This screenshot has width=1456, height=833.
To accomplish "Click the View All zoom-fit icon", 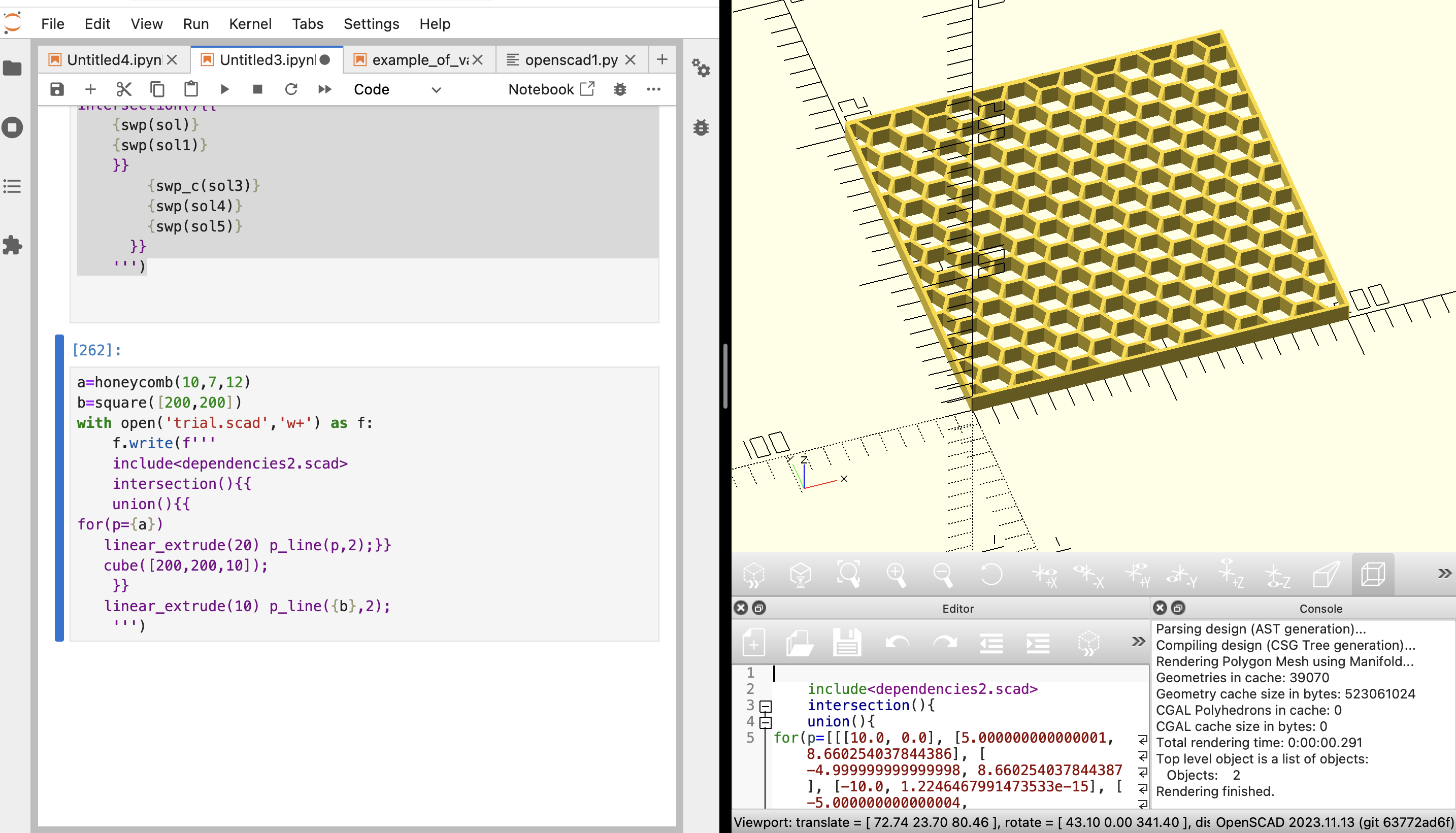I will click(x=848, y=574).
